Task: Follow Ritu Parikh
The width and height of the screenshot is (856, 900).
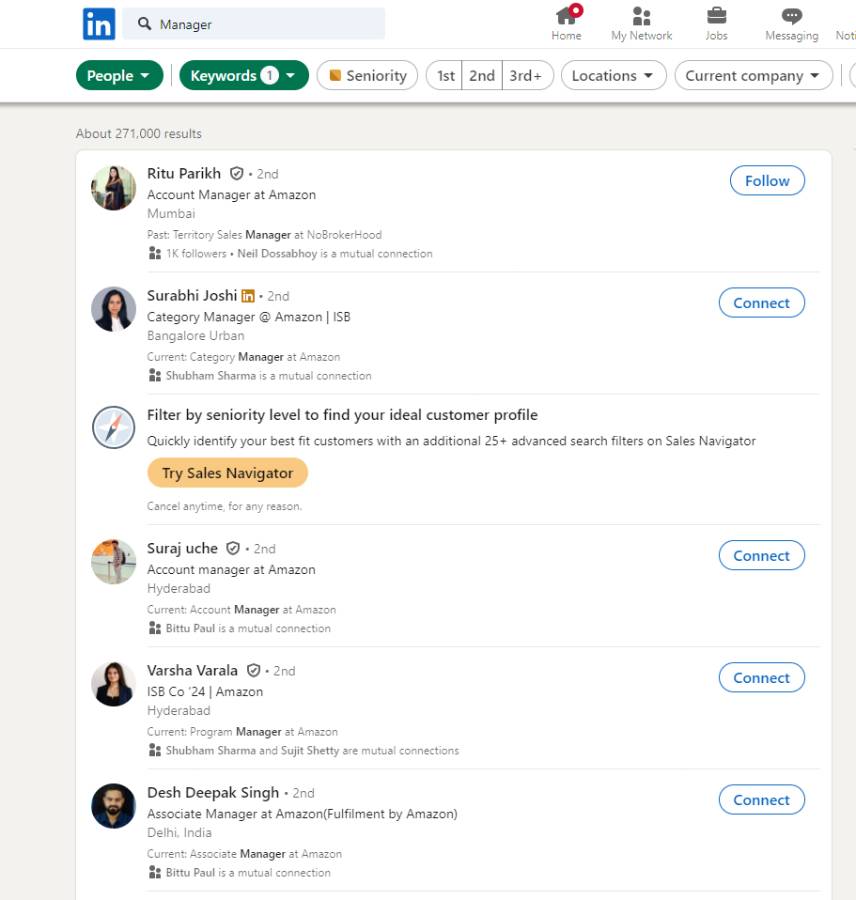Action: (x=767, y=181)
